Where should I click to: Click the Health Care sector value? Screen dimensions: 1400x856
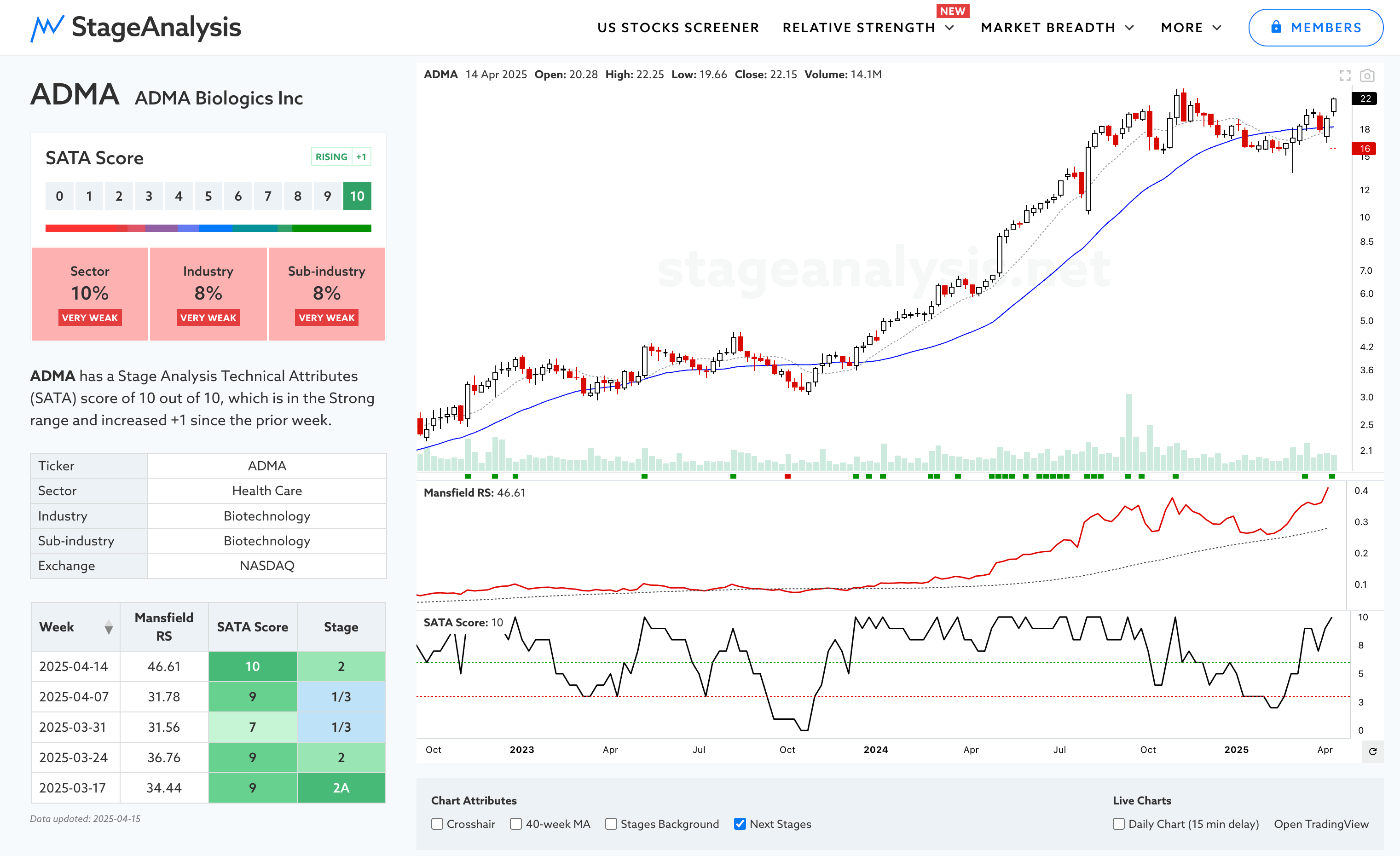(267, 491)
